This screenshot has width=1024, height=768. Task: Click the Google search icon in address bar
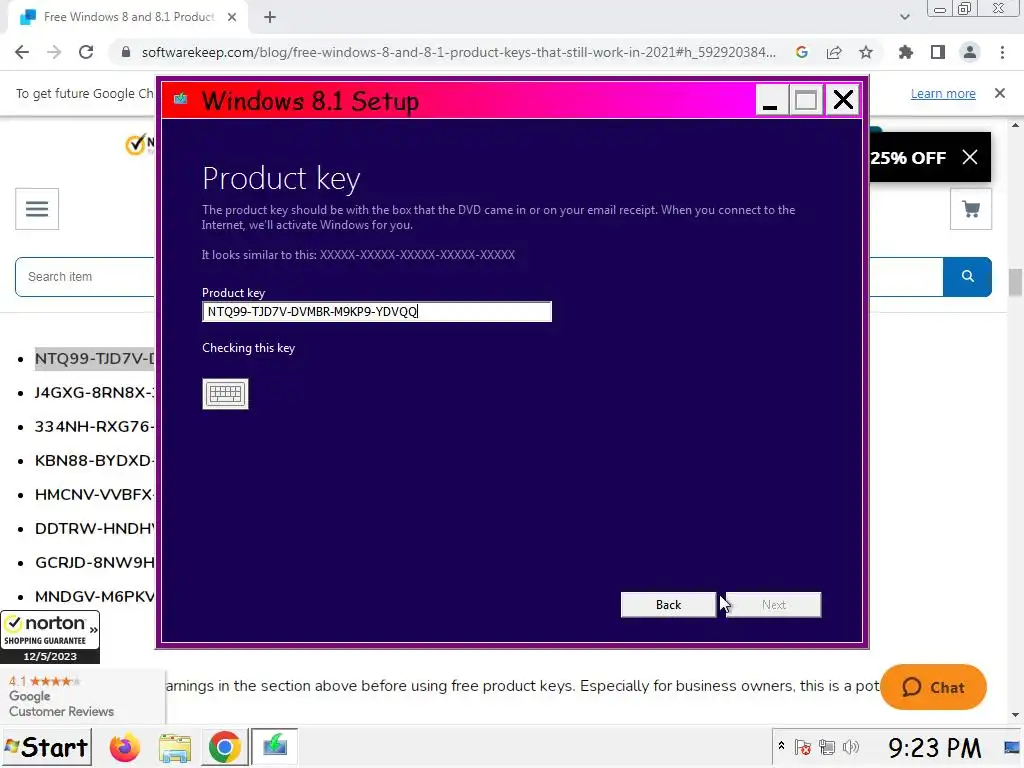point(802,52)
